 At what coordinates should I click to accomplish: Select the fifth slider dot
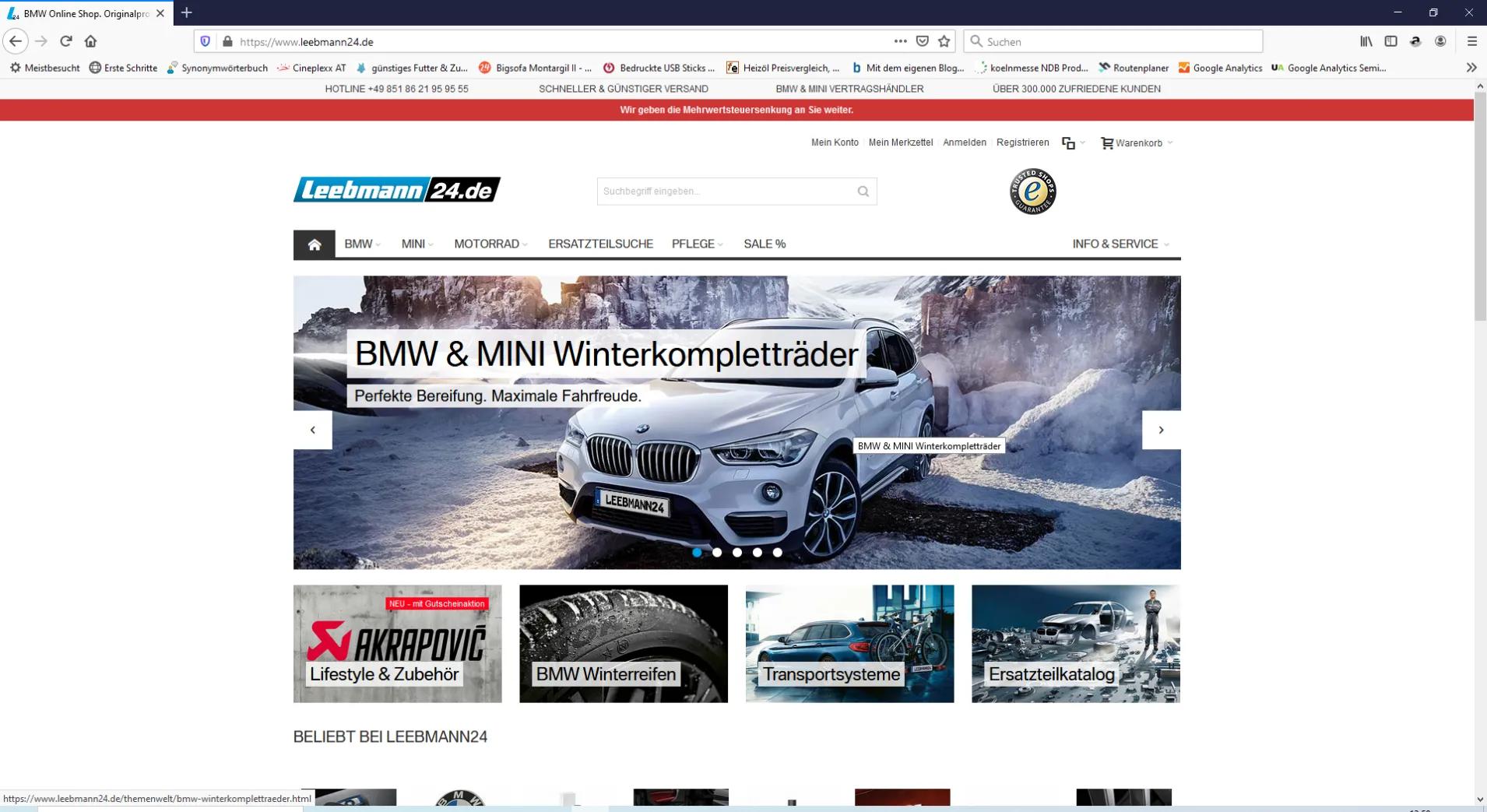778,552
